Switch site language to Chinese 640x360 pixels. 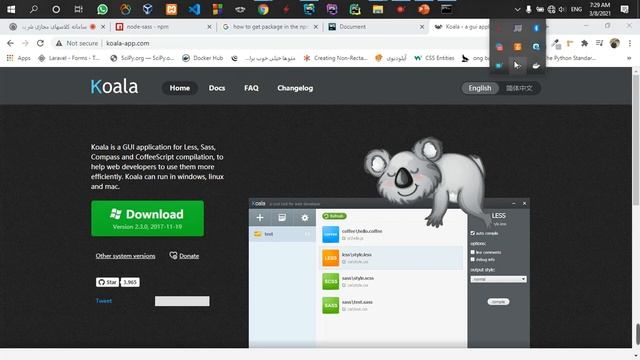(x=519, y=88)
